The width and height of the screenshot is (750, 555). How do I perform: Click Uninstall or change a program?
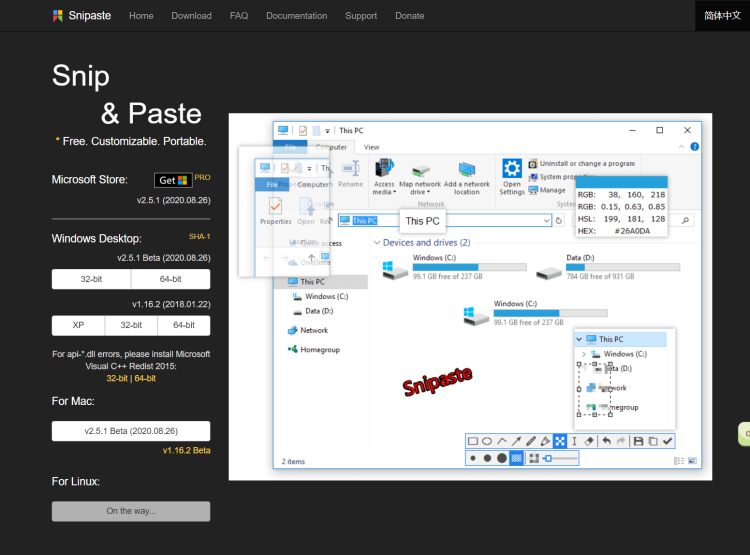click(x=582, y=164)
